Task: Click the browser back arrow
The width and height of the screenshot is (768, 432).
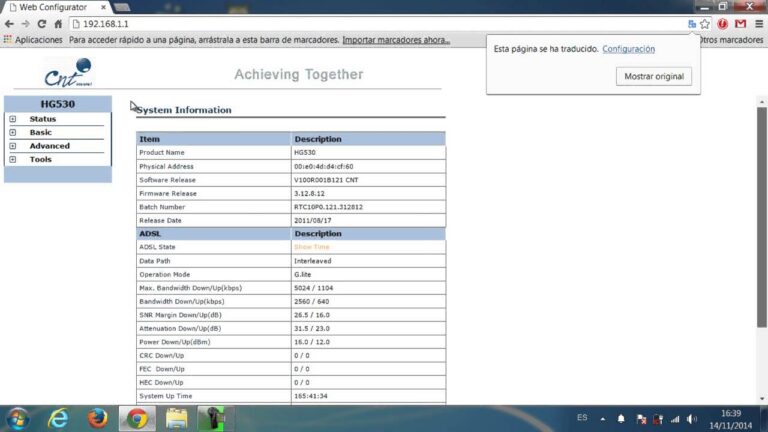Action: (x=9, y=23)
